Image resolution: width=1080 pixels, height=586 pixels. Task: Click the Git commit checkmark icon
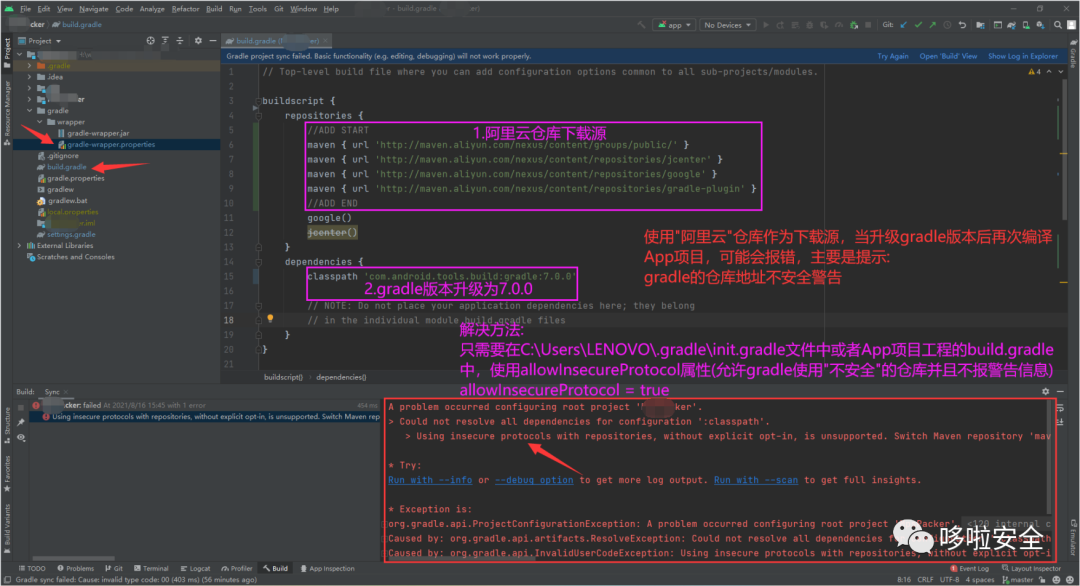point(918,25)
